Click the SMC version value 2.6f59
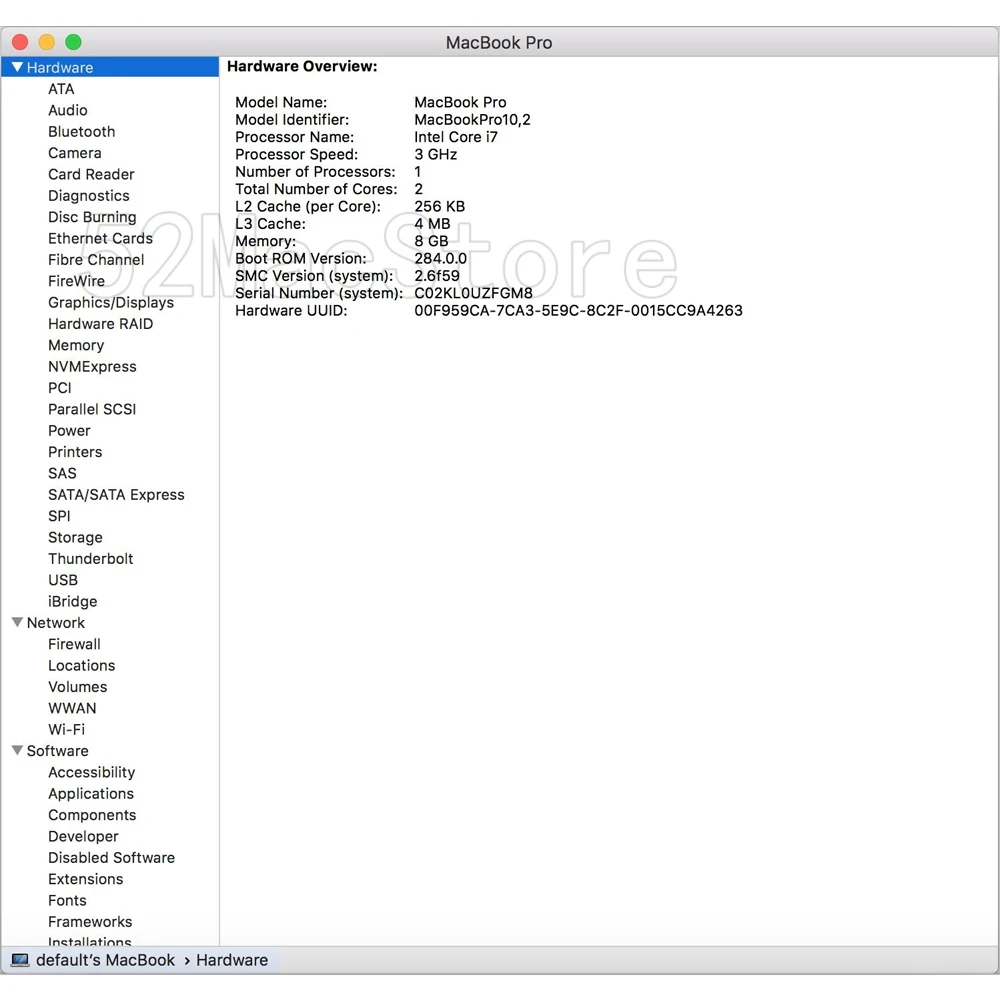The height and width of the screenshot is (1000, 1000). tap(437, 276)
